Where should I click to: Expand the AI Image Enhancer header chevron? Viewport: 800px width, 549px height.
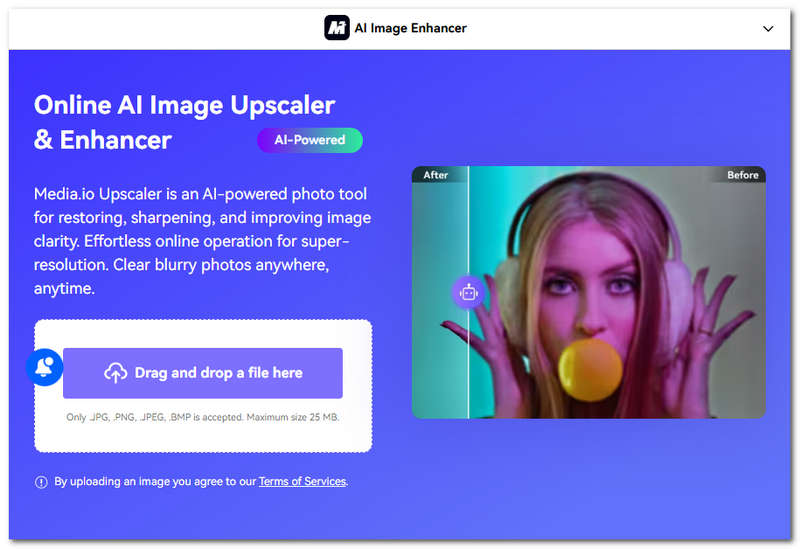coord(767,29)
